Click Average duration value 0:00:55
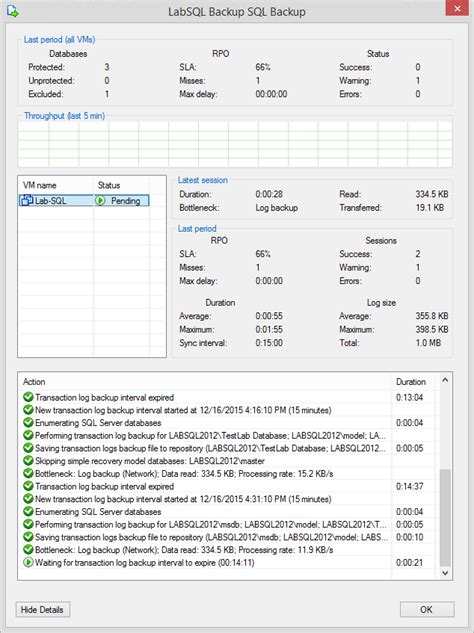This screenshot has width=474, height=633. click(x=269, y=316)
